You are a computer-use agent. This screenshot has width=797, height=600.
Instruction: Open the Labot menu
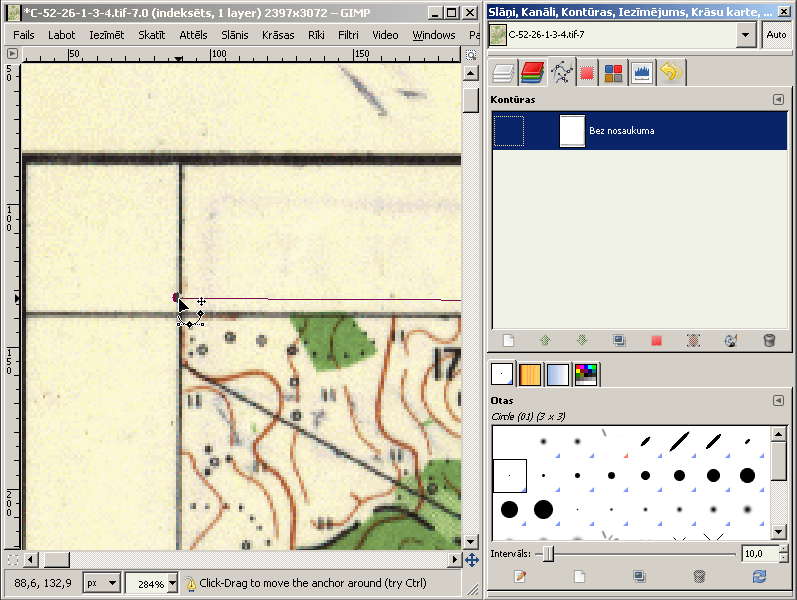point(62,35)
